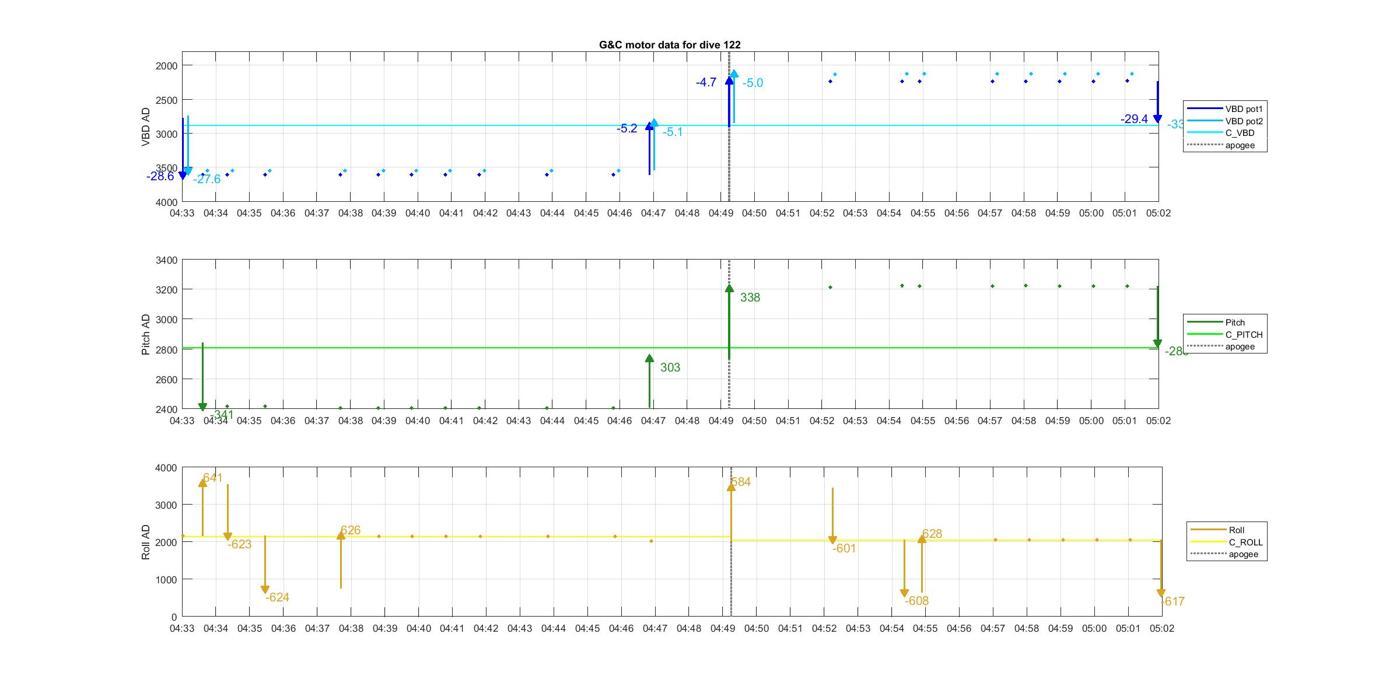Click the "-28.6" VBD data label

click(x=160, y=176)
